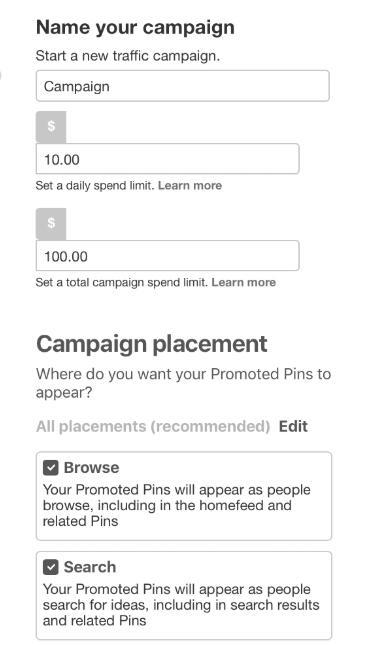Click Edit next to All placements
385x645 pixels.
[293, 427]
